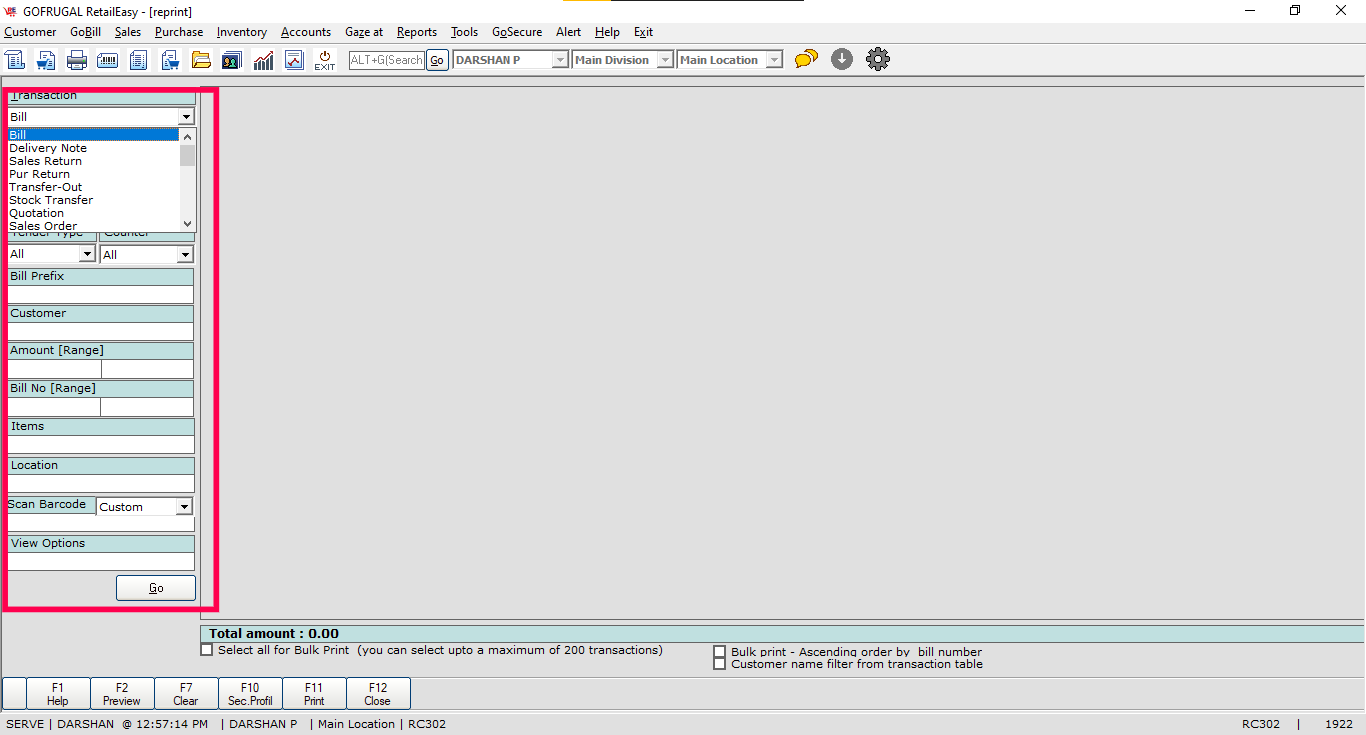This screenshot has height=735, width=1366.
Task: Open the customers people icon in toolbar
Action: [x=232, y=60]
